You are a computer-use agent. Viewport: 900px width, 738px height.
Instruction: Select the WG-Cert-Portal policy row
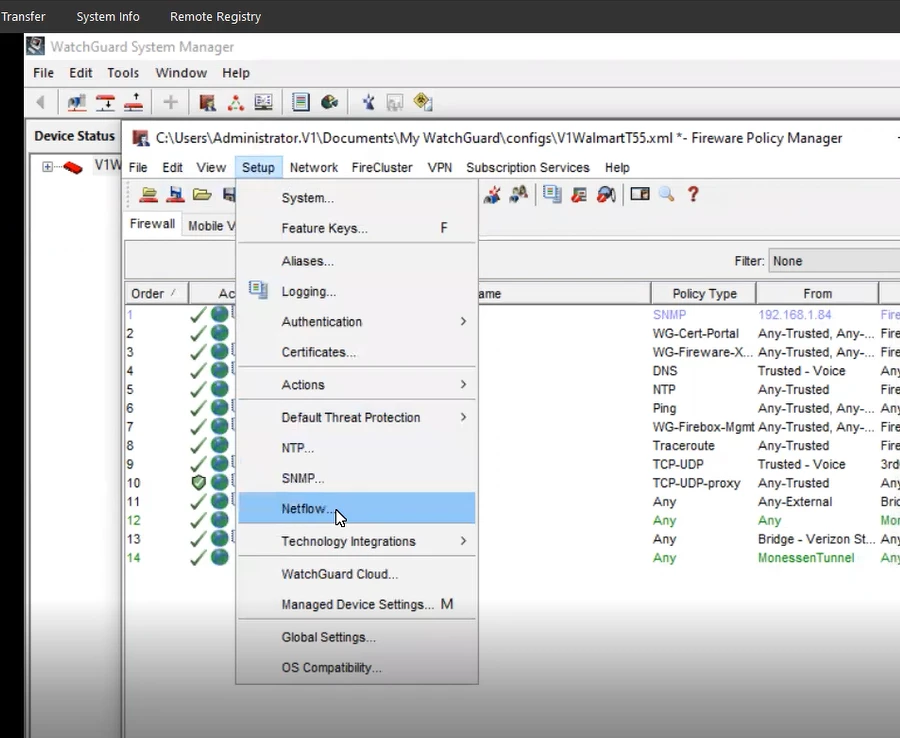click(x=512, y=333)
